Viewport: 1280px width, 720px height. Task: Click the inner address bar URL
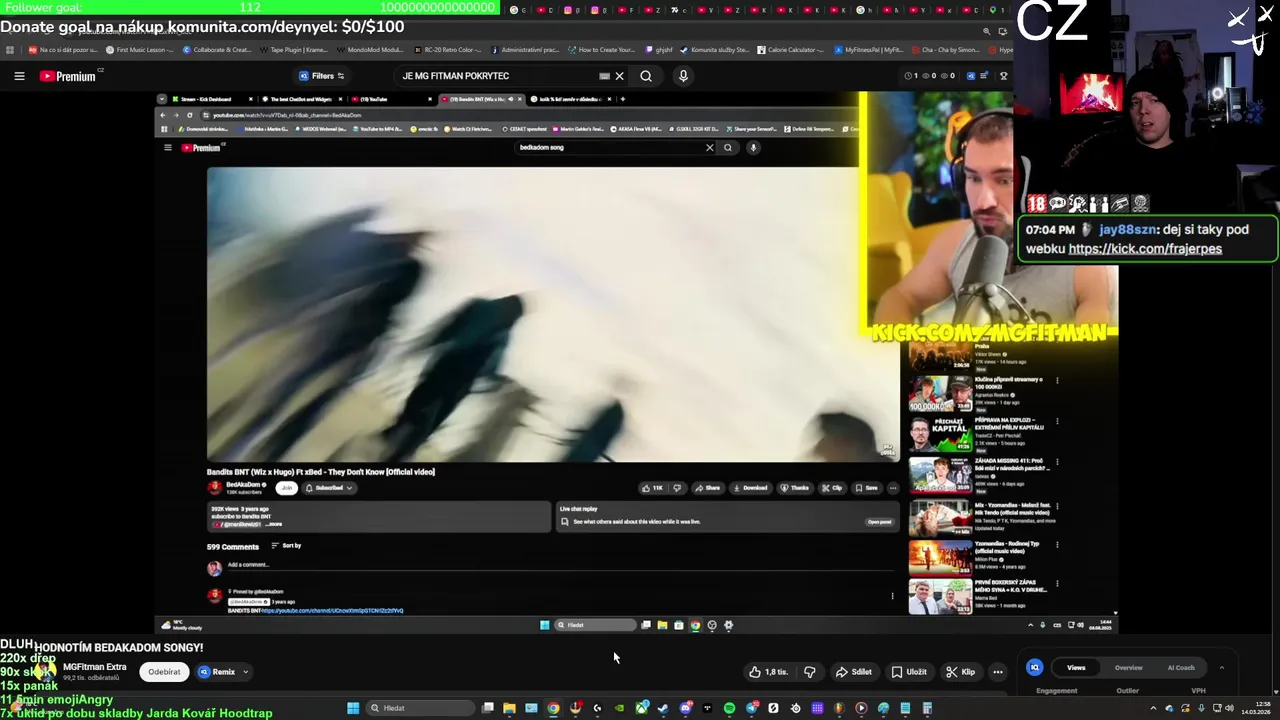287,115
